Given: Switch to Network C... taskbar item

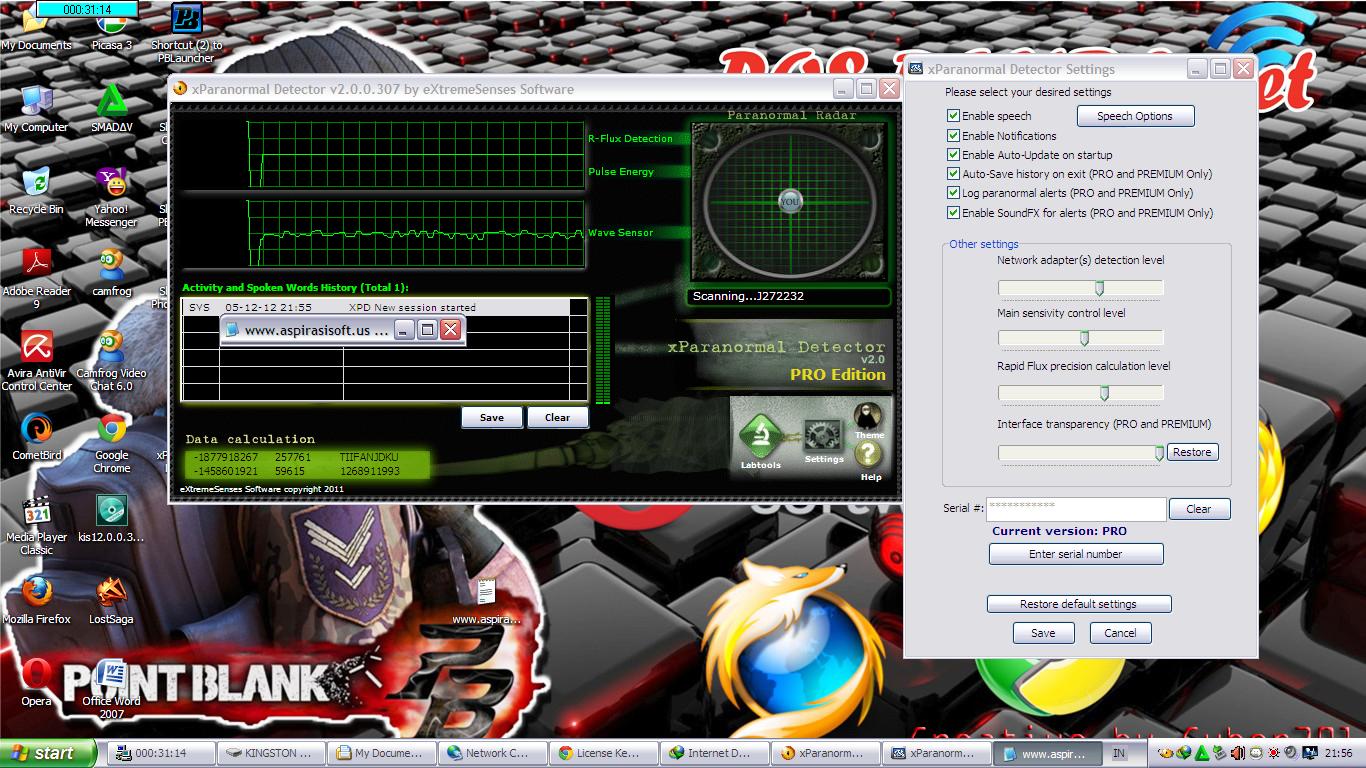Looking at the screenshot, I should [x=493, y=753].
